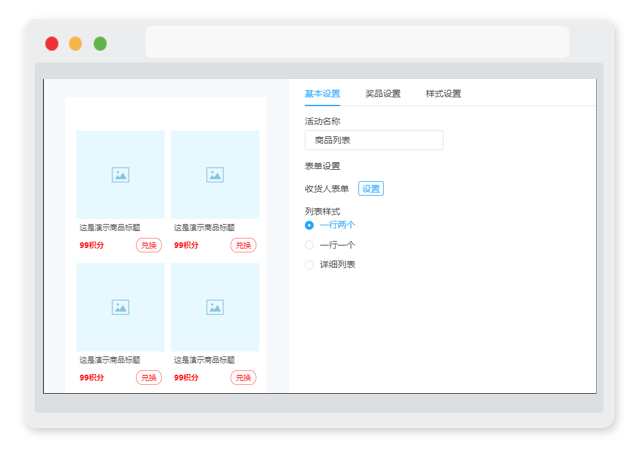The image size is (640, 451).
Task: Click the top-left card title 这是演示商品标题
Action: [110, 227]
